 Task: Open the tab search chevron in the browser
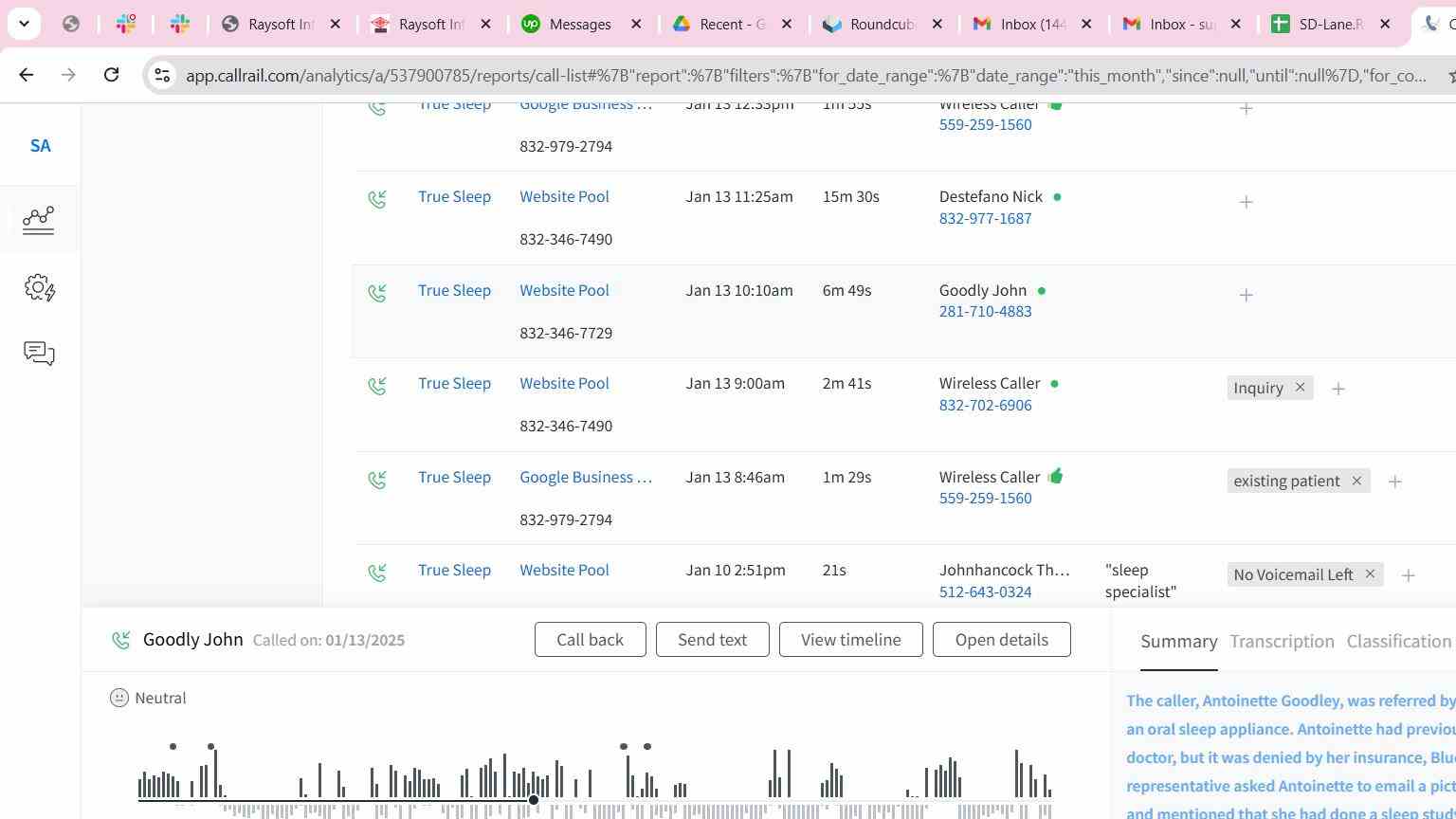(24, 24)
